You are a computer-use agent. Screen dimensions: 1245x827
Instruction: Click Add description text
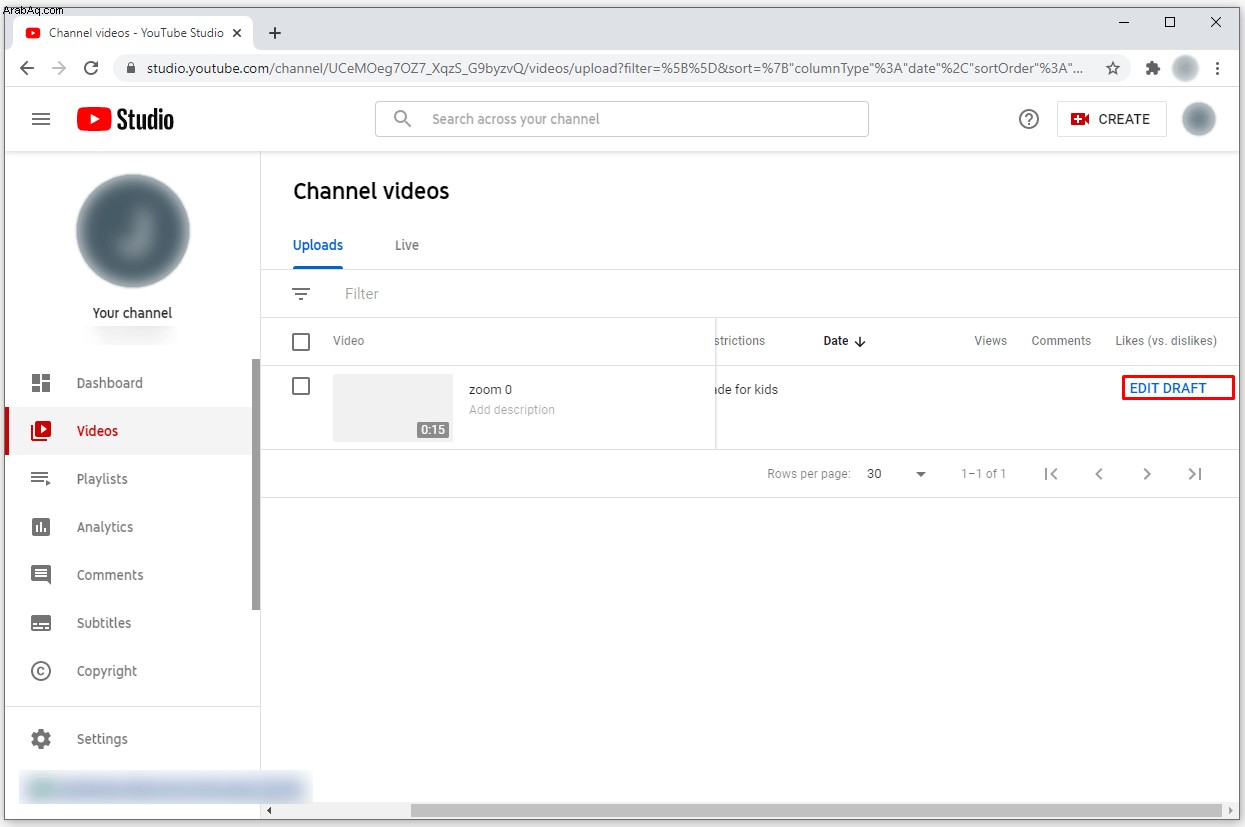coord(512,410)
